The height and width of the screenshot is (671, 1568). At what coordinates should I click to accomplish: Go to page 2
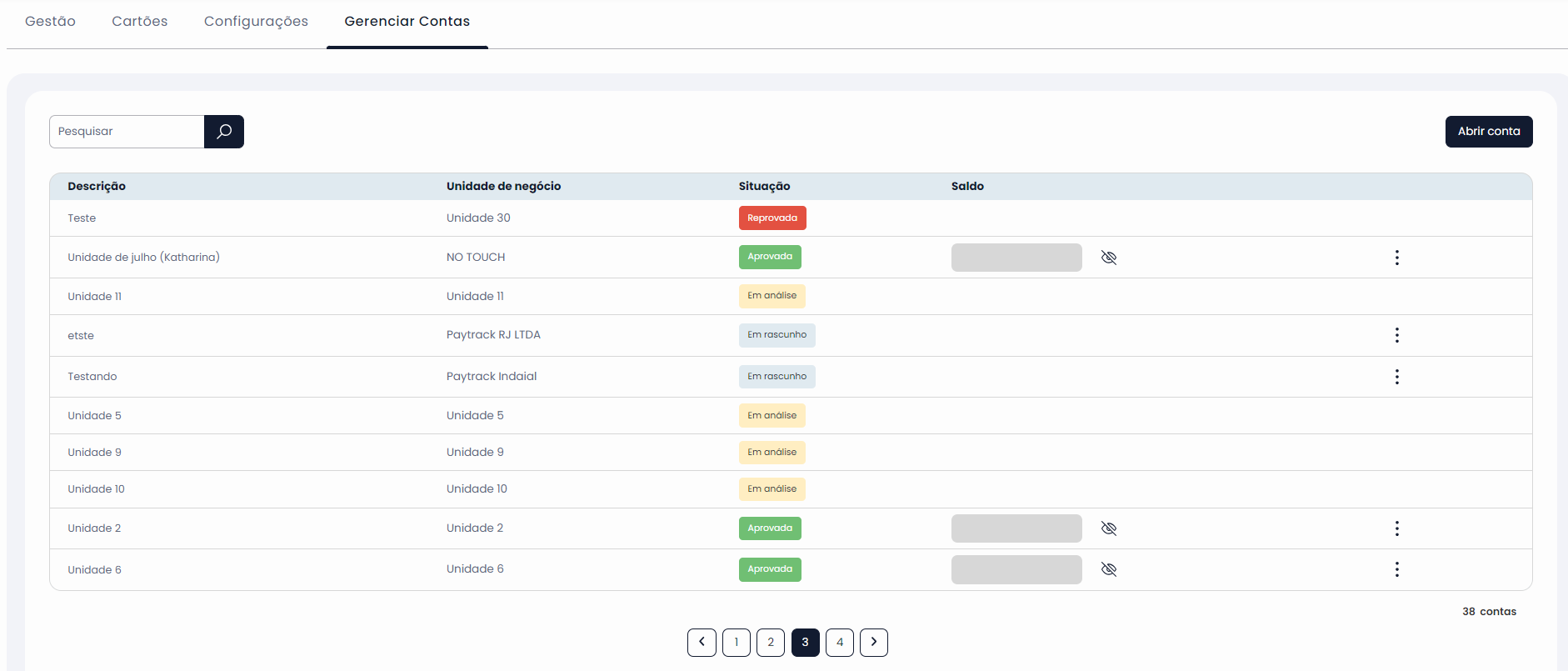point(771,643)
